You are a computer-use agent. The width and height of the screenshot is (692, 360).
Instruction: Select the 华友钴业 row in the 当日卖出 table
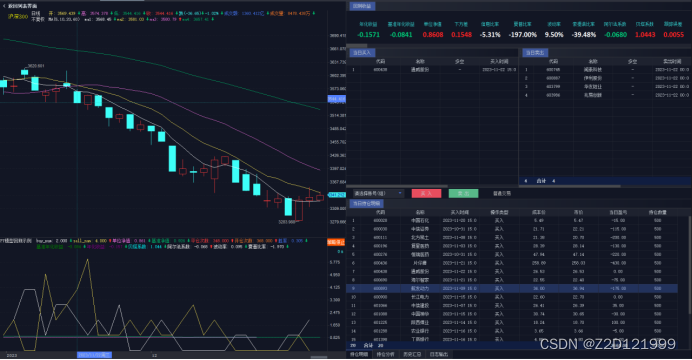(606, 86)
